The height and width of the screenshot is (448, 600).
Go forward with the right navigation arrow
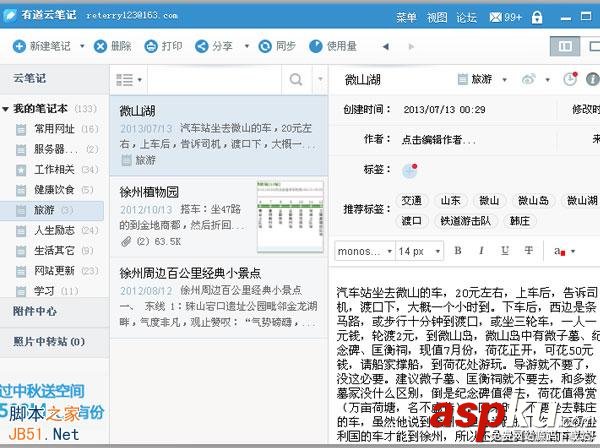(411, 47)
